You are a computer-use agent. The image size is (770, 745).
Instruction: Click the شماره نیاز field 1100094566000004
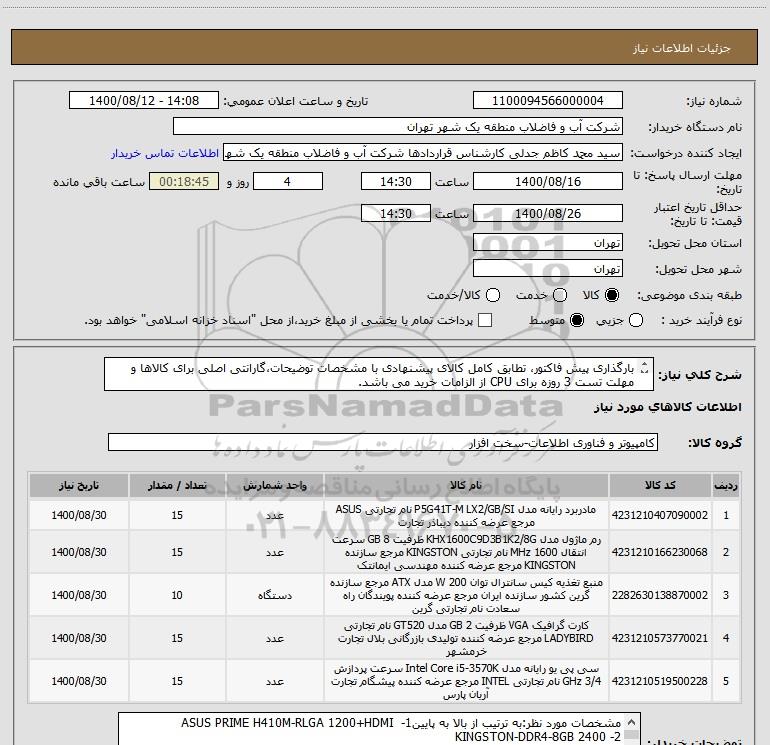[548, 101]
